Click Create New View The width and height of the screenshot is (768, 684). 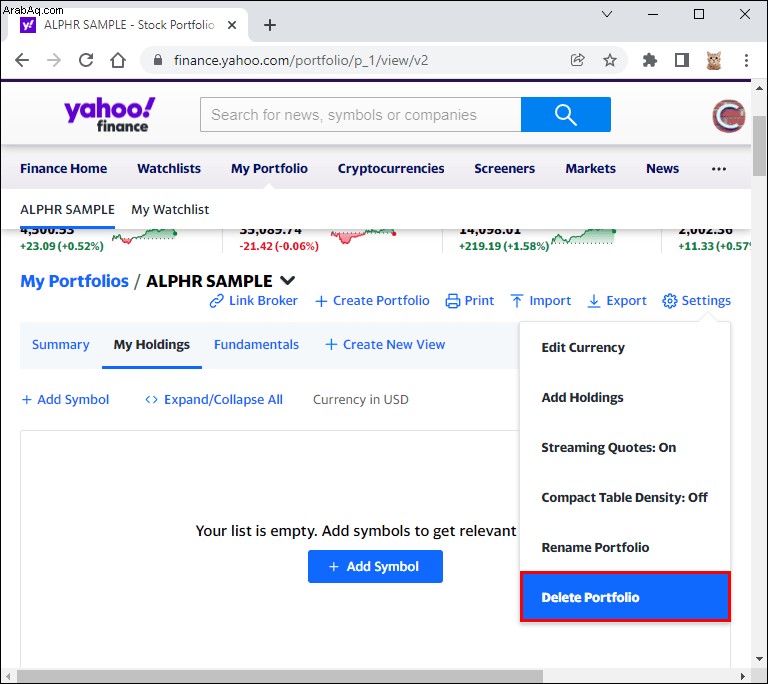[x=385, y=345]
